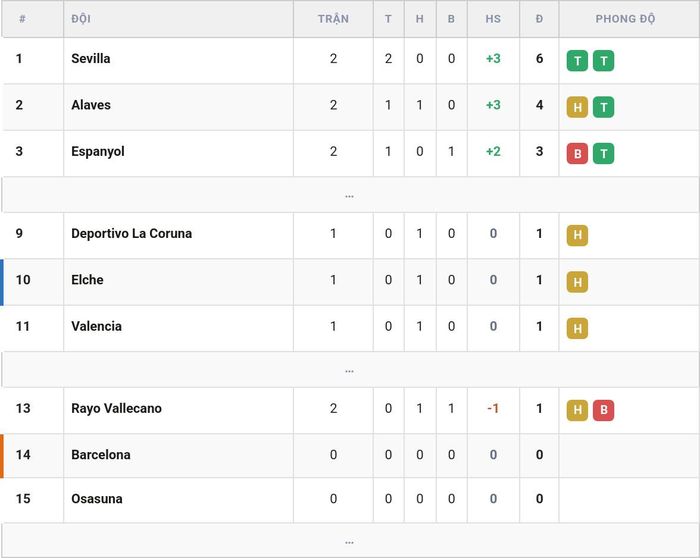This screenshot has width=700, height=558.
Task: Expand hidden rows between Valencia and Rayo Vallecano
Action: pos(350,370)
